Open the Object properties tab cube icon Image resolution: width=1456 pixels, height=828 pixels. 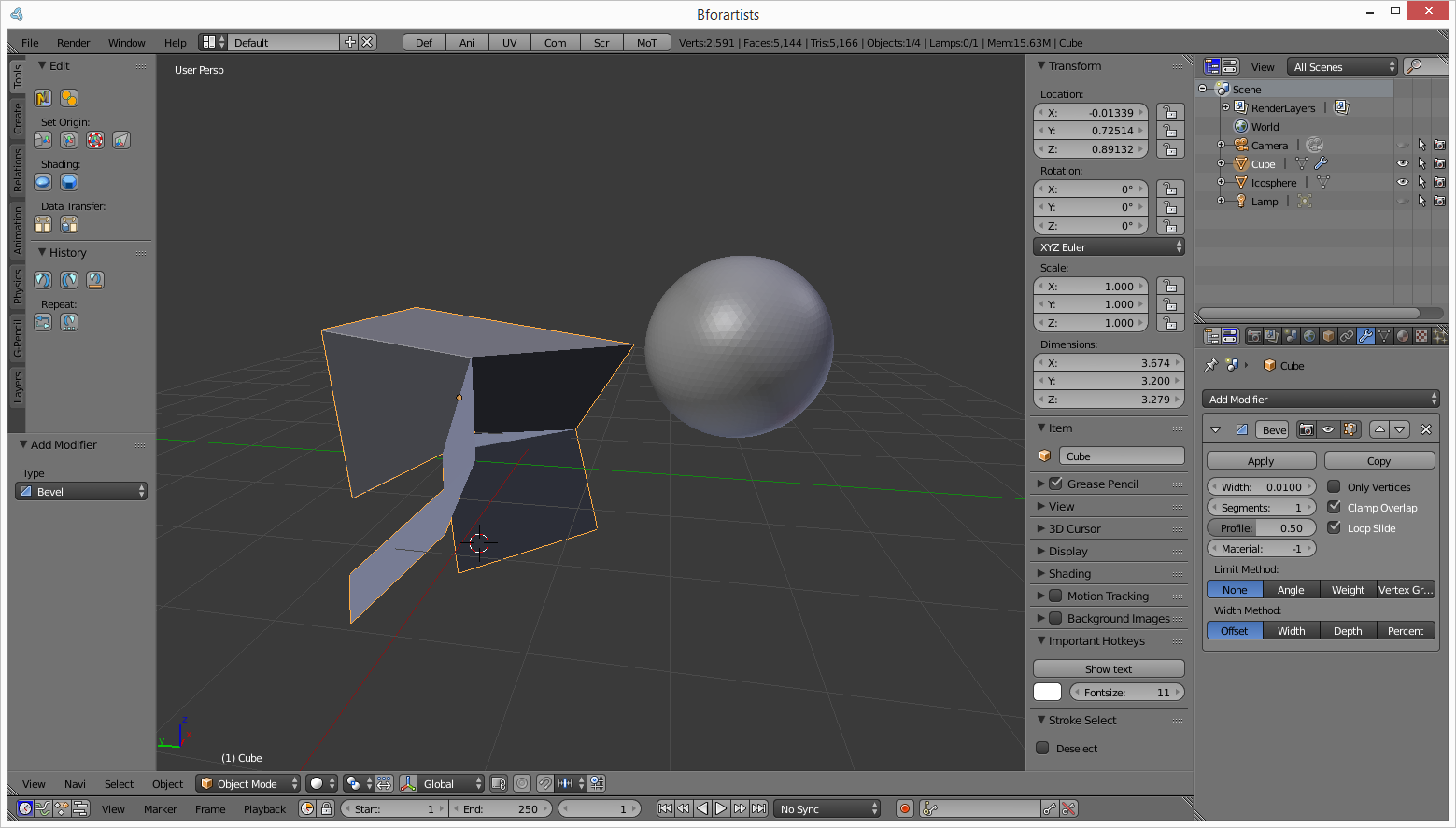pyautogui.click(x=1328, y=336)
